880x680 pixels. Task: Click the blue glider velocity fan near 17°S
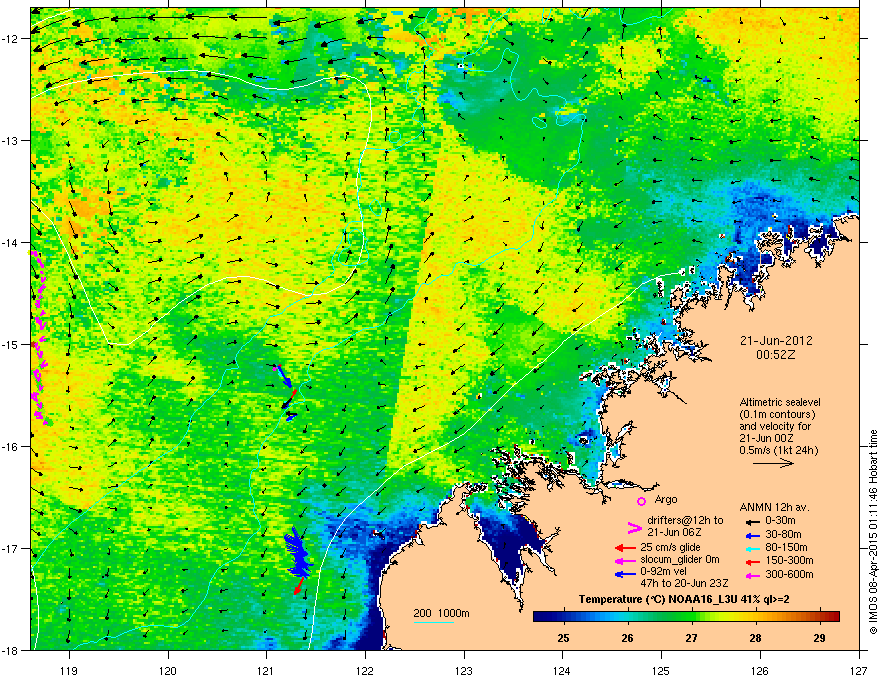297,554
